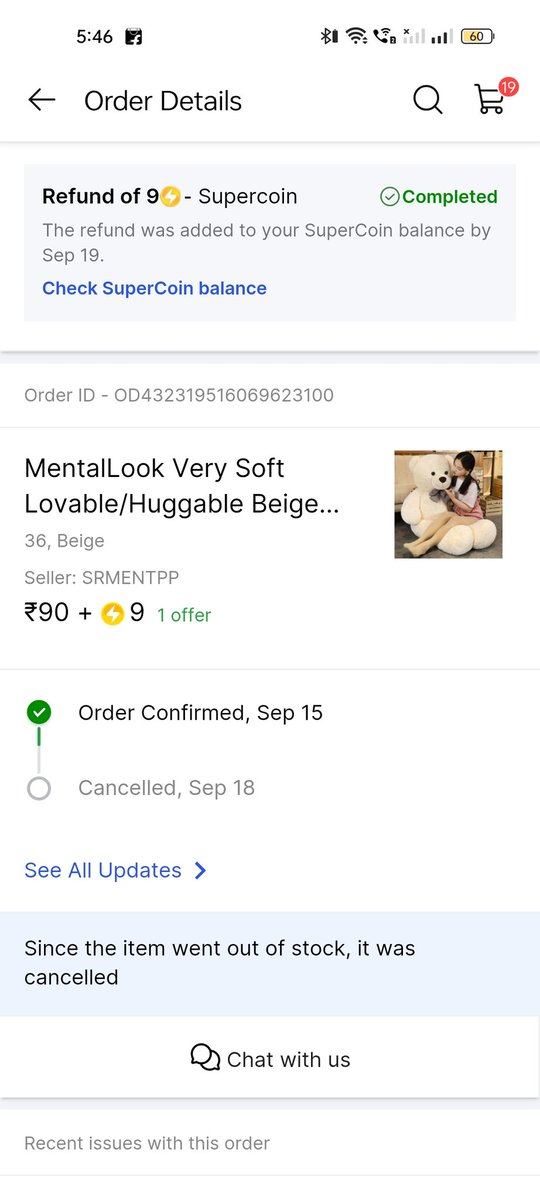Select the Cancelled status circle

(x=39, y=789)
